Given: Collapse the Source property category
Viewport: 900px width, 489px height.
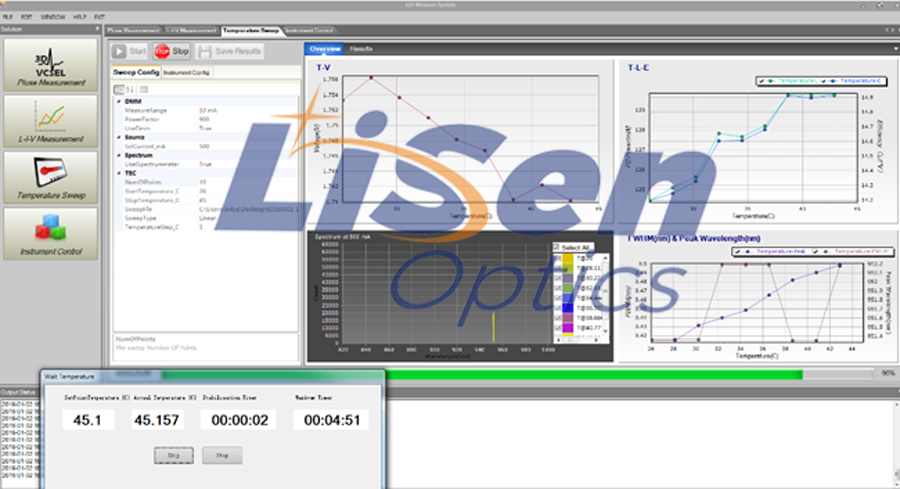Looking at the screenshot, I should click(119, 138).
